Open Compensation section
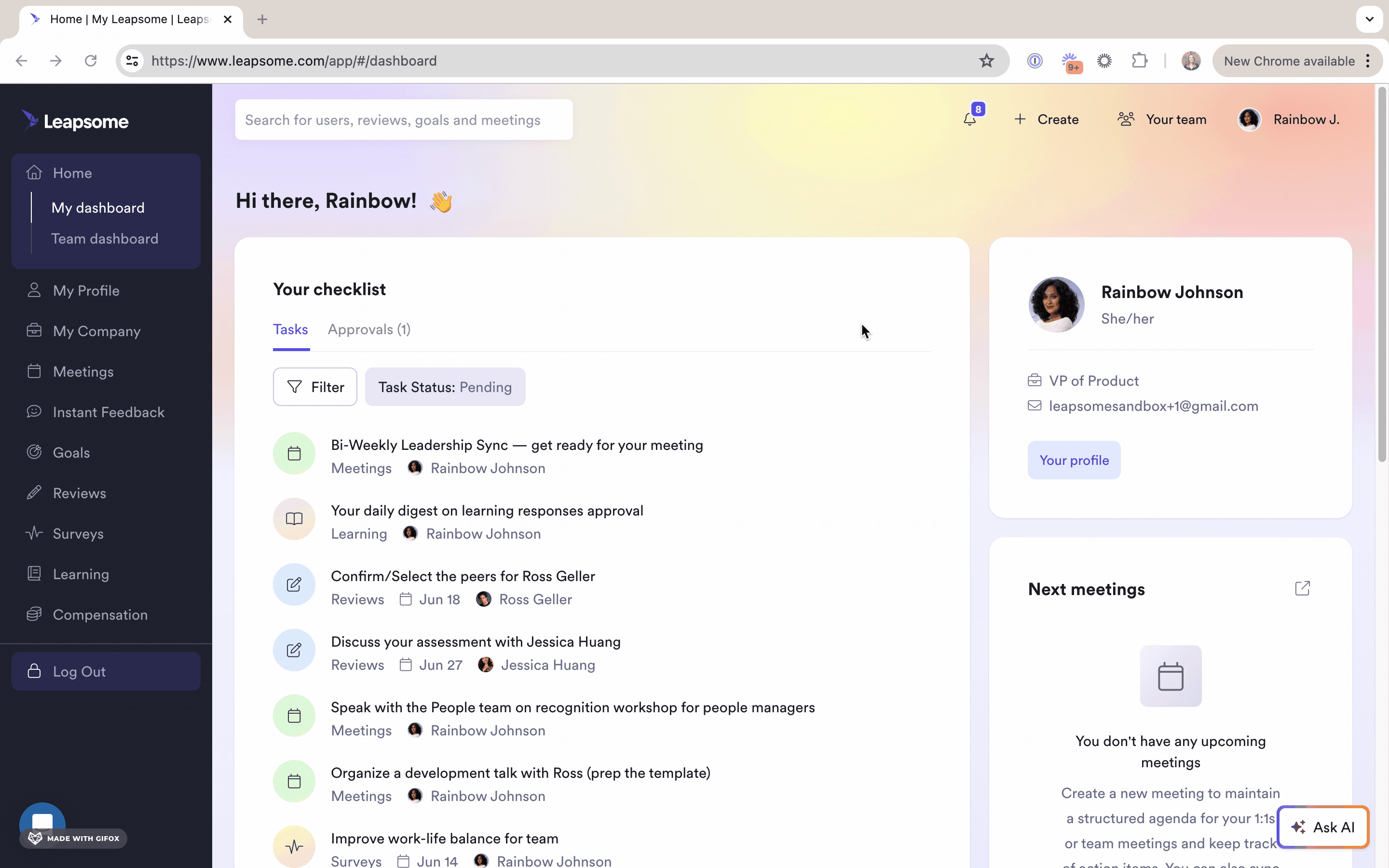The width and height of the screenshot is (1389, 868). pos(100,614)
